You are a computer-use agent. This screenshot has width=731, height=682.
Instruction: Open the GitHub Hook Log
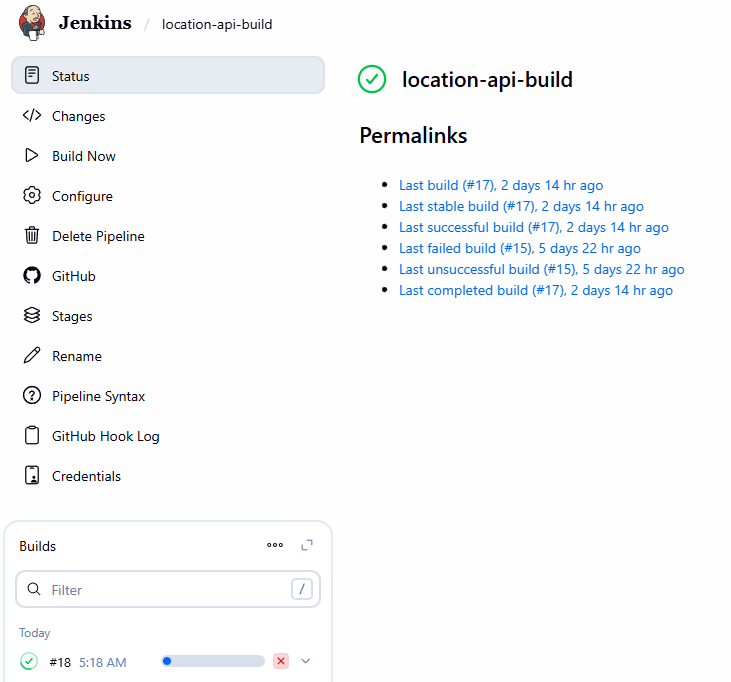pos(105,436)
